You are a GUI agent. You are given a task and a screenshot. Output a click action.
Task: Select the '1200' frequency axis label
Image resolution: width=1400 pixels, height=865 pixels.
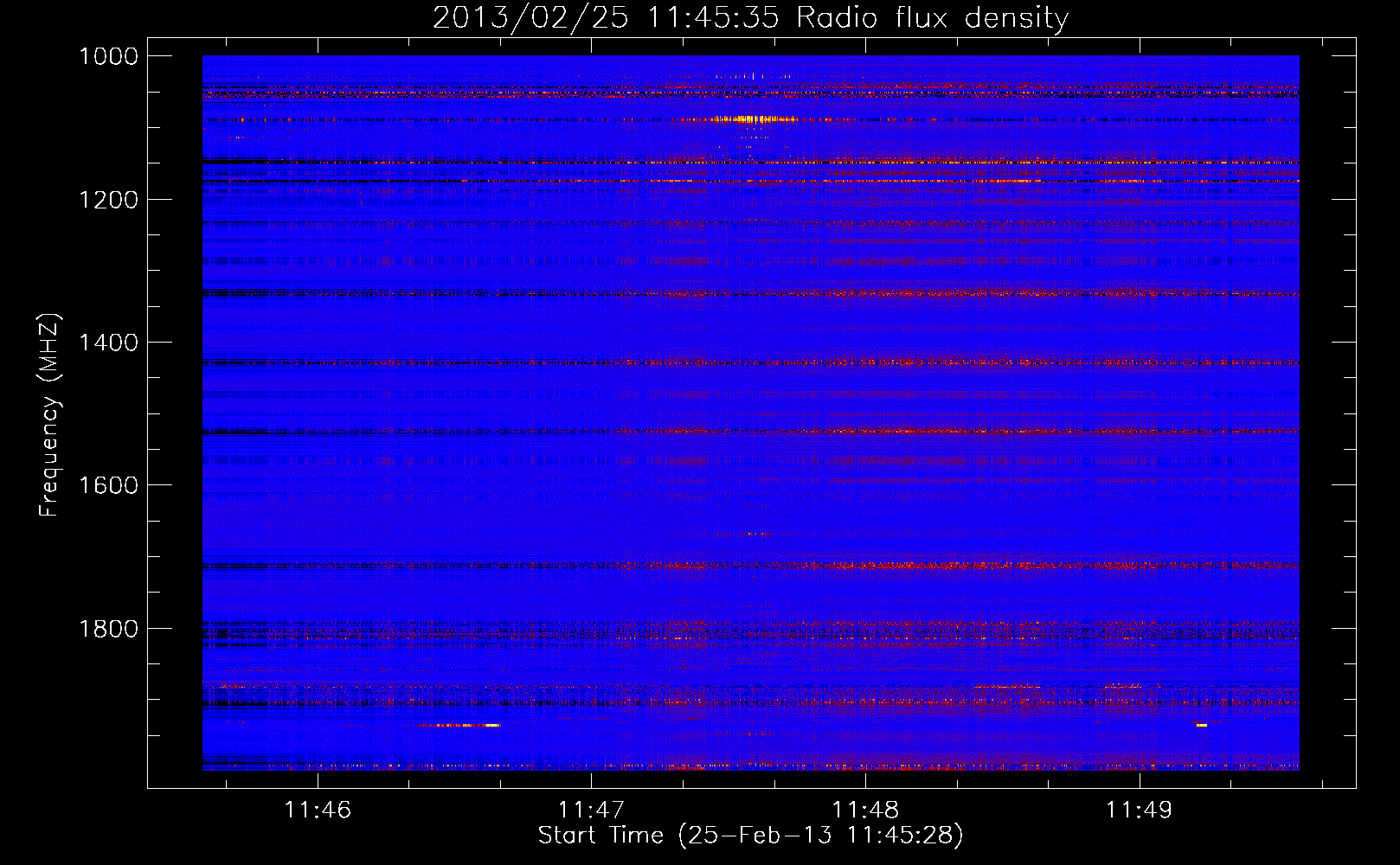(x=108, y=200)
